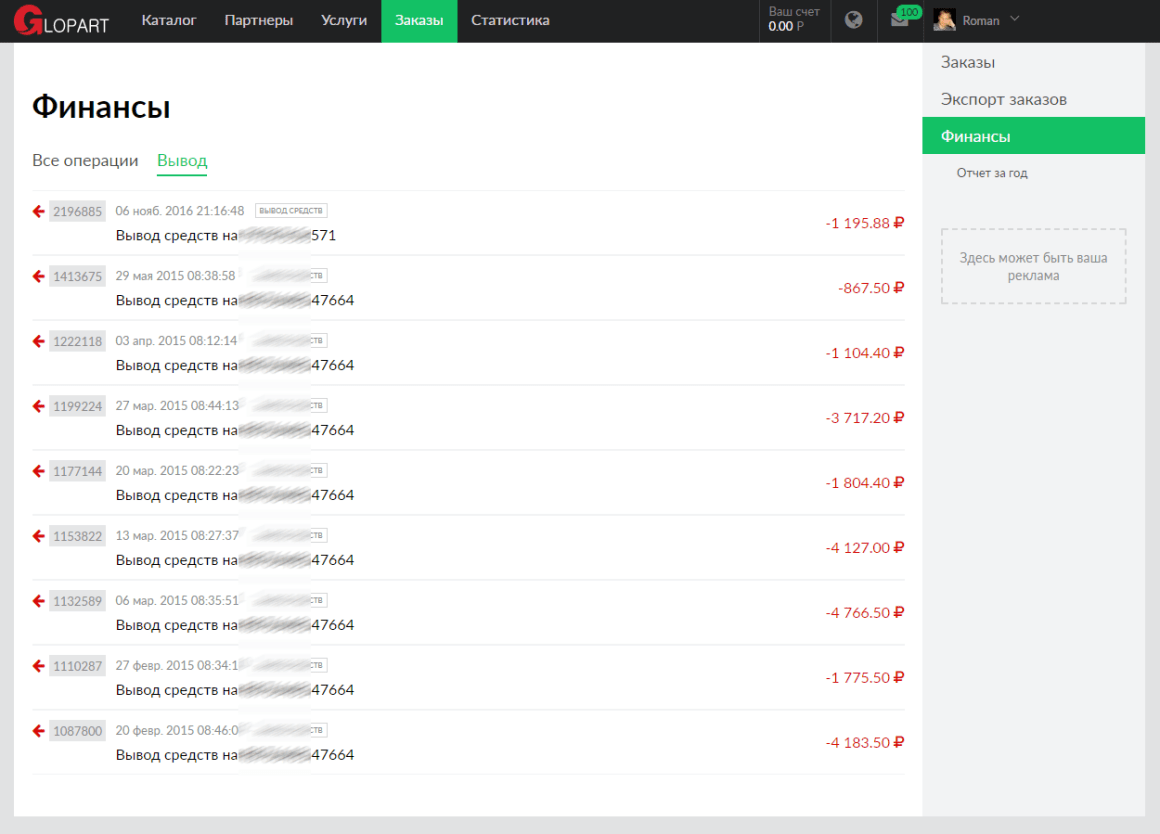Click red arrow icon for operation 2196885
This screenshot has height=834, width=1160.
click(39, 211)
